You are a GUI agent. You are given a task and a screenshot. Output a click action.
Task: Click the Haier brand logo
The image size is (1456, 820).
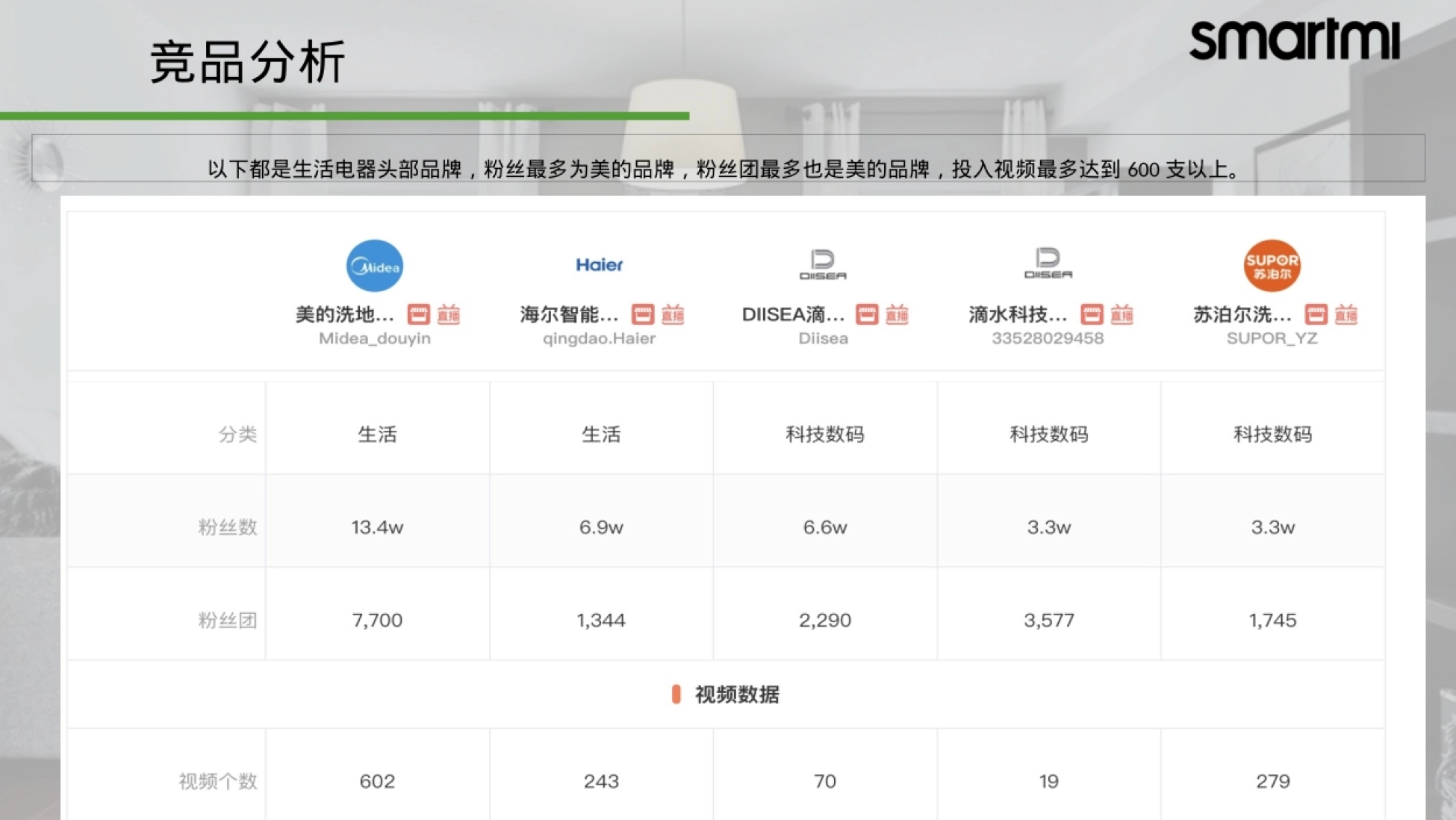click(x=599, y=264)
